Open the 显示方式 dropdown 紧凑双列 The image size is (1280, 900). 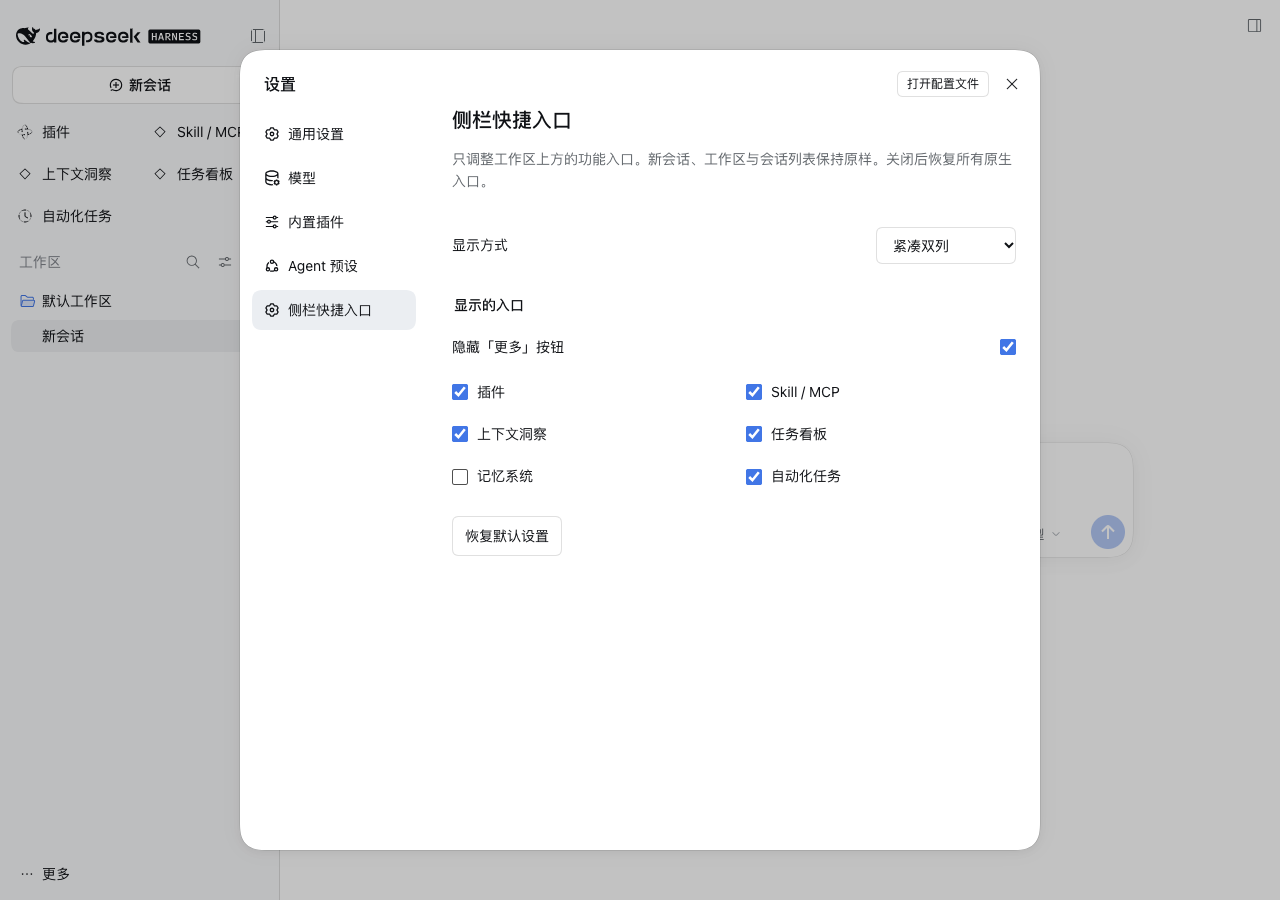[946, 245]
